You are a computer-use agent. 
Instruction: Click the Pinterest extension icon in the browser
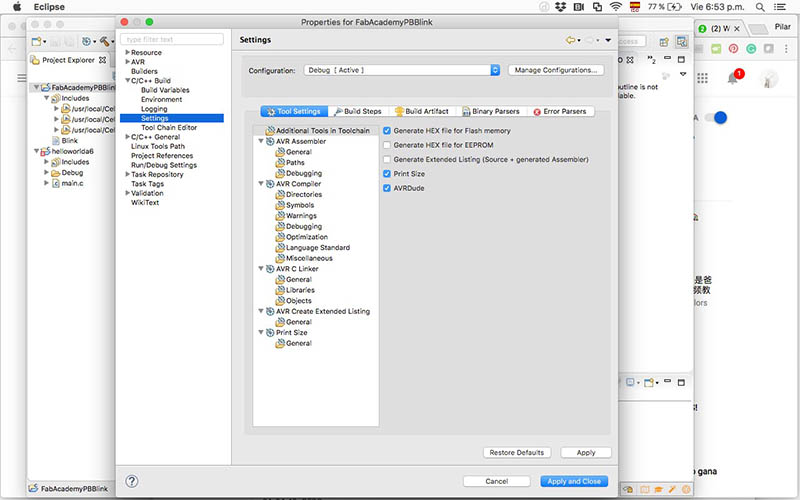(x=733, y=48)
